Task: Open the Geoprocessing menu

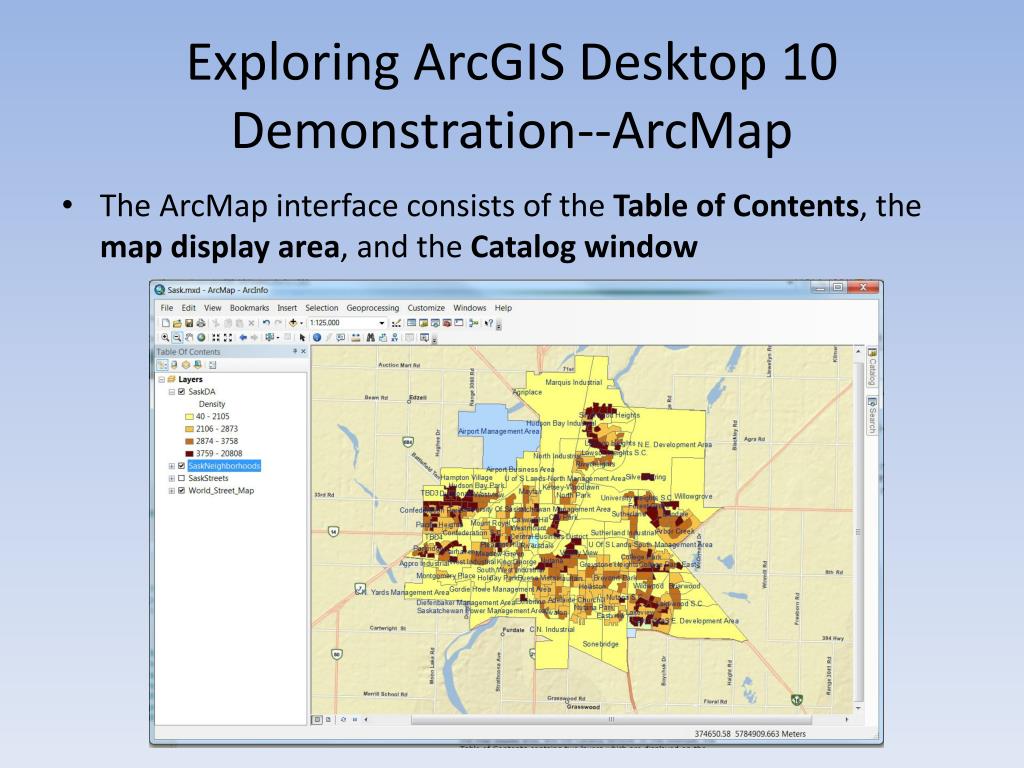Action: tap(372, 308)
